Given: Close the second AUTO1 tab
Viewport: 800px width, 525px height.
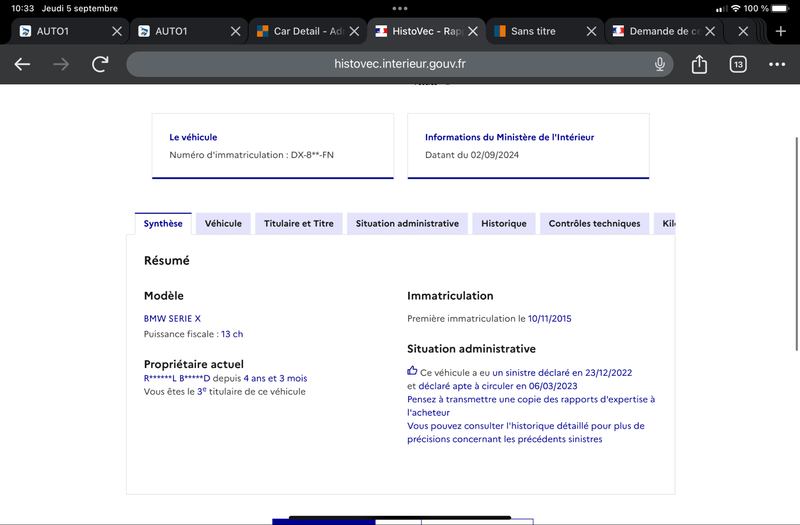Looking at the screenshot, I should (235, 31).
